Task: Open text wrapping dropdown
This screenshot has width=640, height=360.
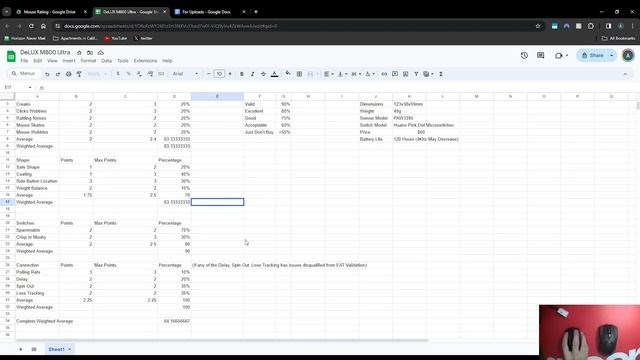Action: (x=356, y=74)
